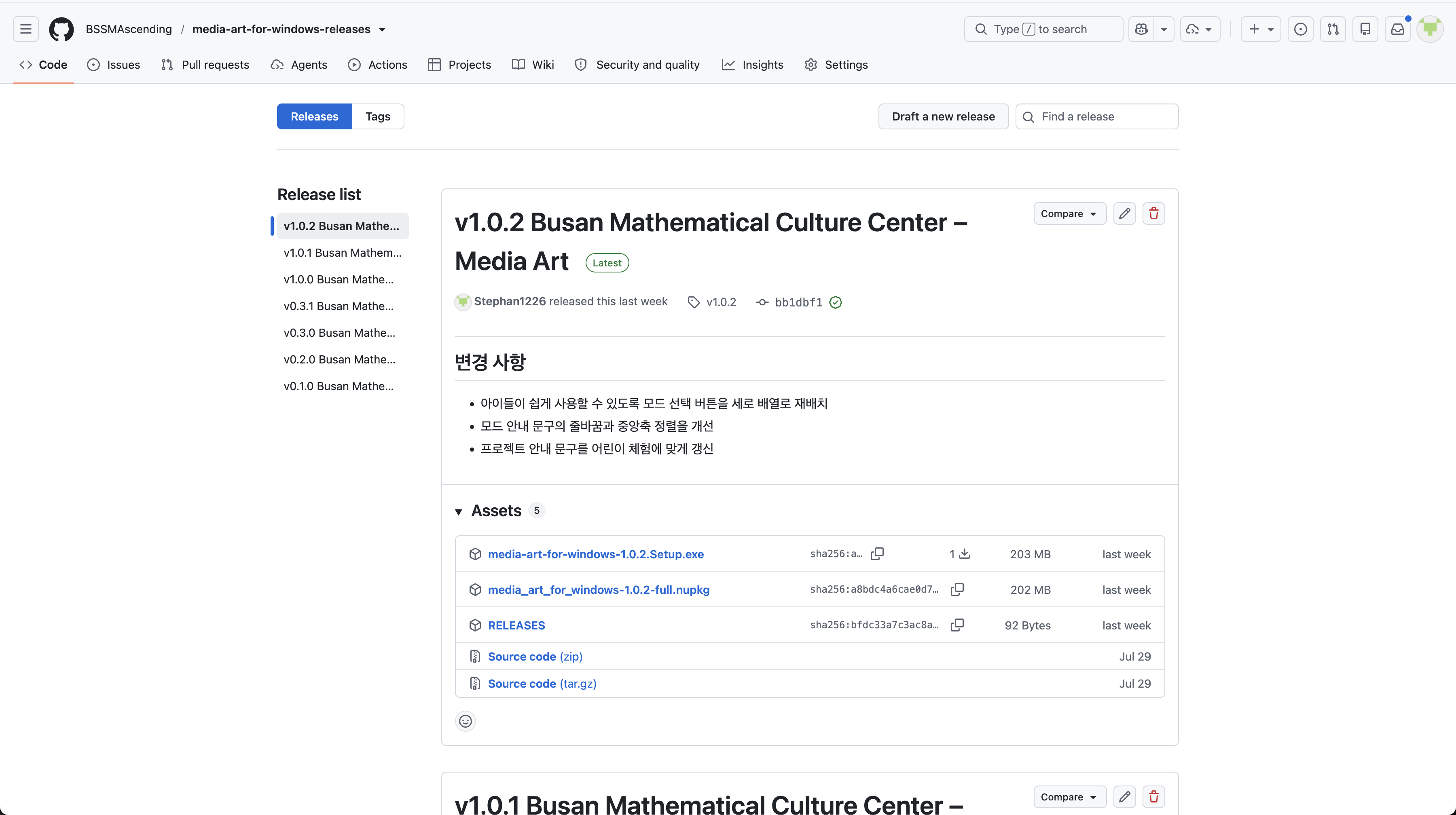This screenshot has height=815, width=1456.
Task: Edit the v1.0.1 release pencil icon
Action: (1125, 797)
